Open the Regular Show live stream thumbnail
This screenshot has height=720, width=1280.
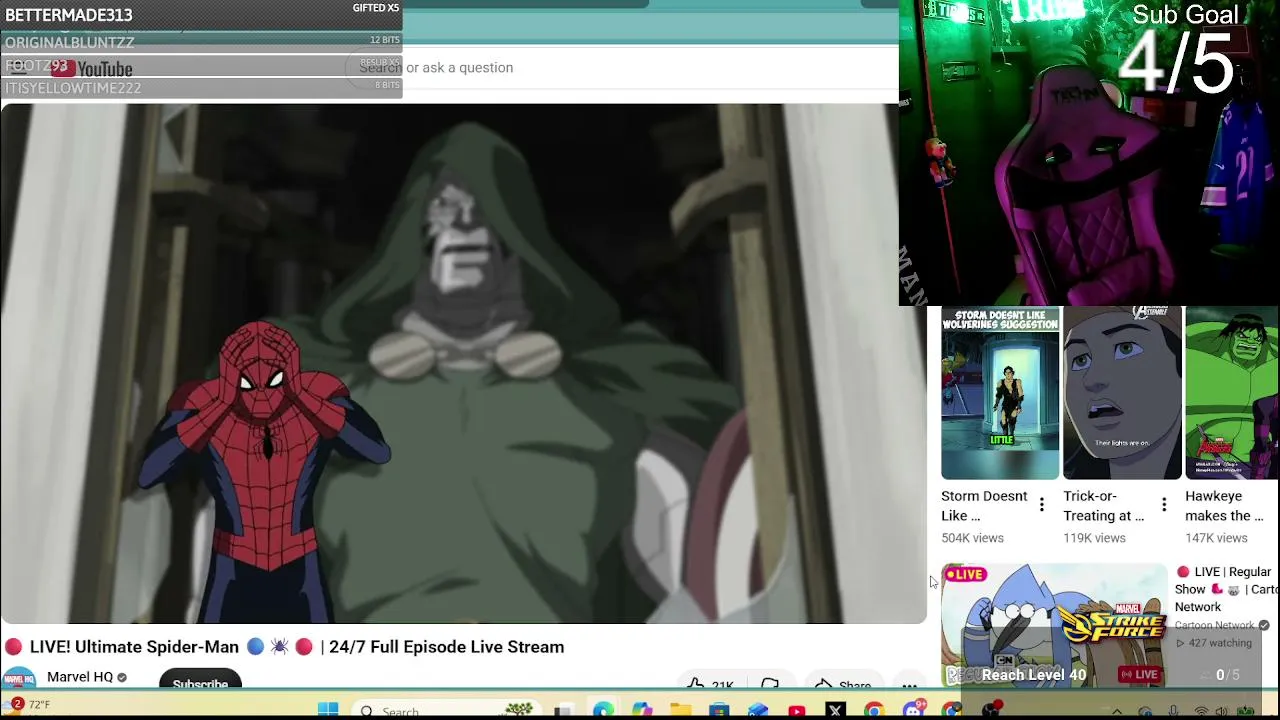pyautogui.click(x=1054, y=626)
